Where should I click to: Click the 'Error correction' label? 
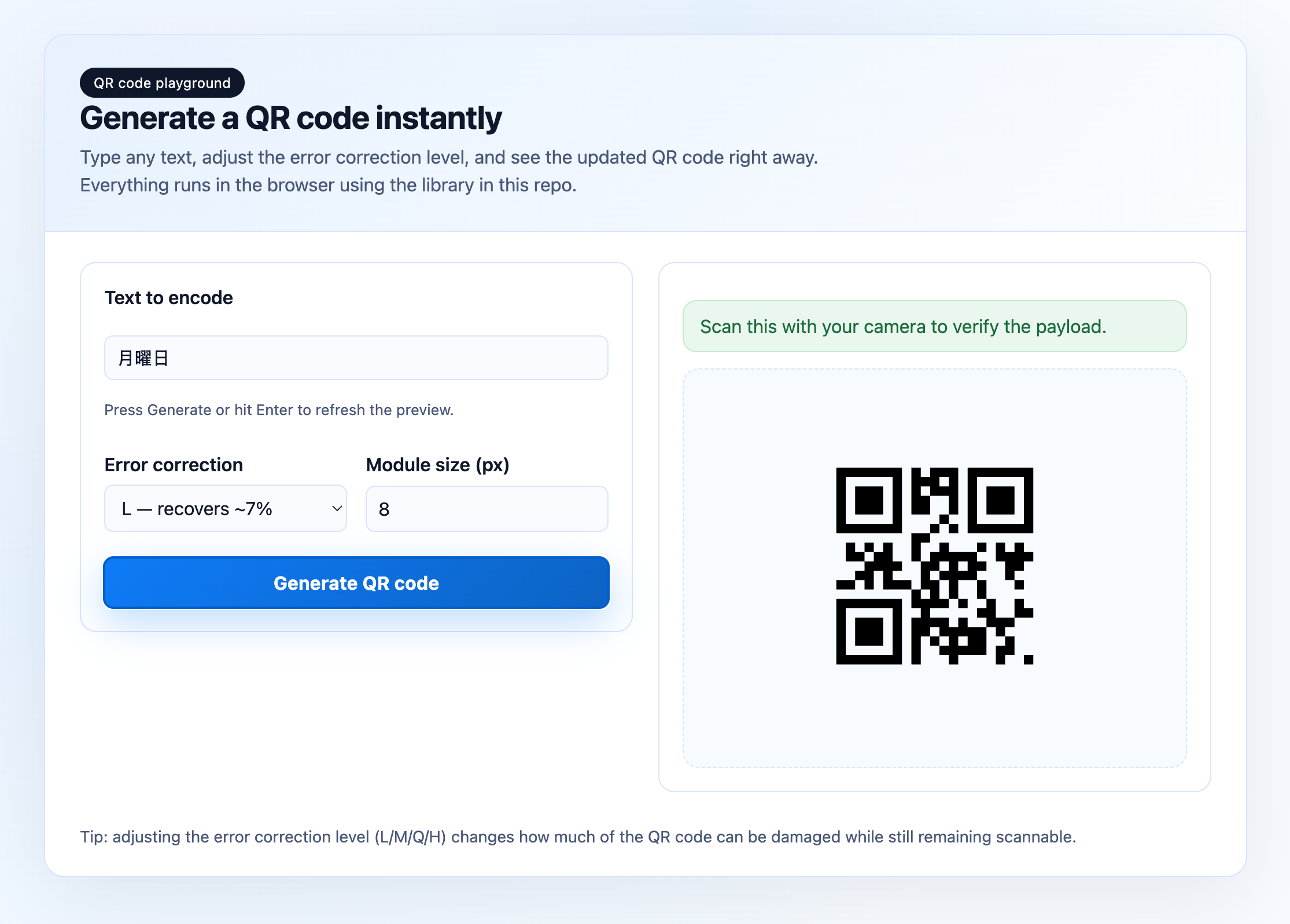174,464
